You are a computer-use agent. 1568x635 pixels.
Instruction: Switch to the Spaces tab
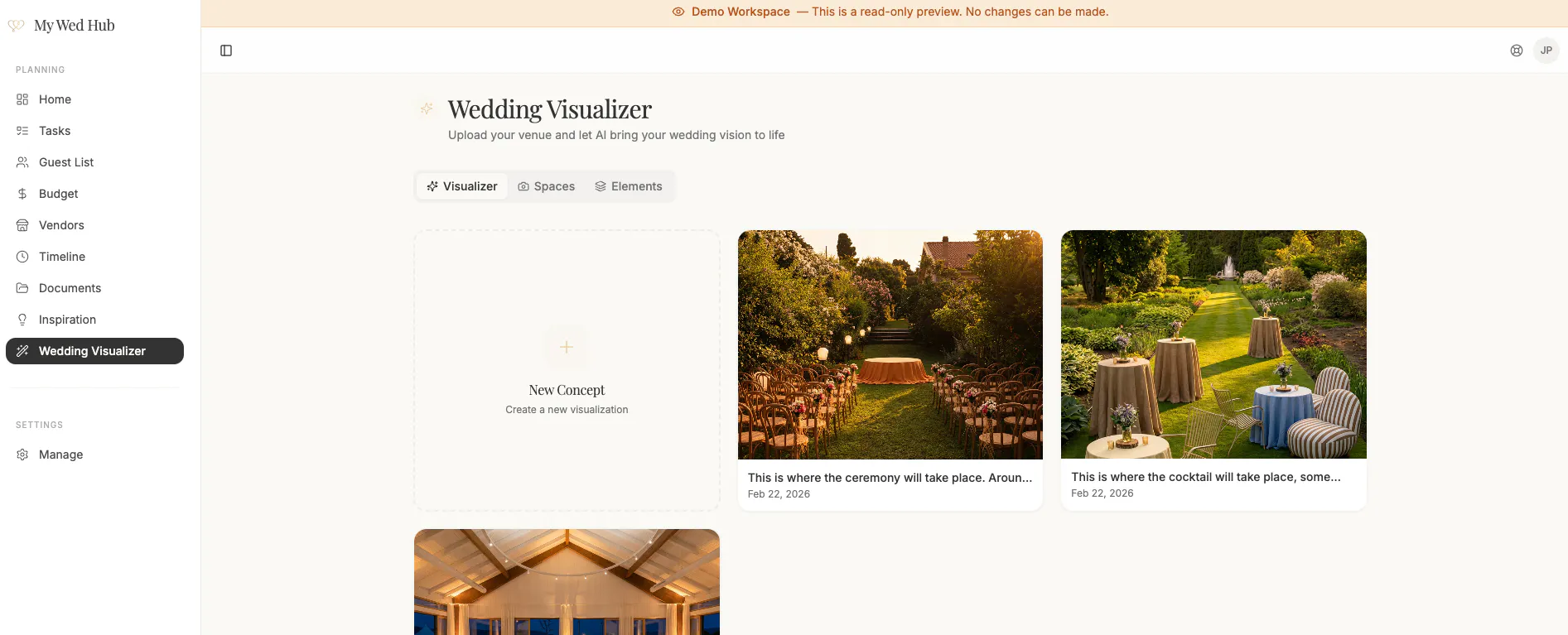[x=547, y=186]
